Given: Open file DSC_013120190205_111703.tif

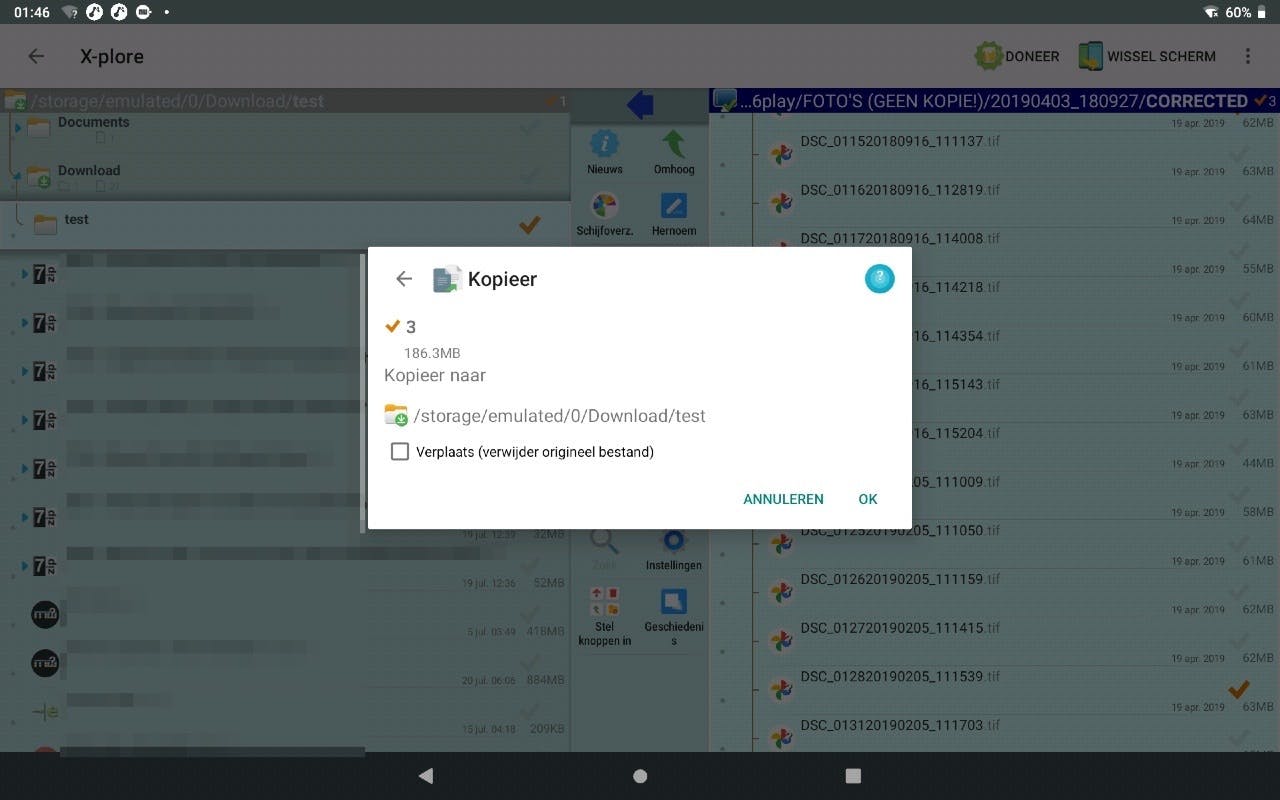Looking at the screenshot, I should coord(900,726).
